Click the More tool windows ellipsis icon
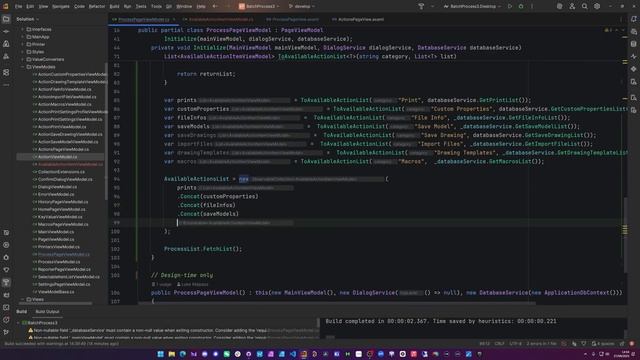The image size is (640, 360). tap(6, 85)
